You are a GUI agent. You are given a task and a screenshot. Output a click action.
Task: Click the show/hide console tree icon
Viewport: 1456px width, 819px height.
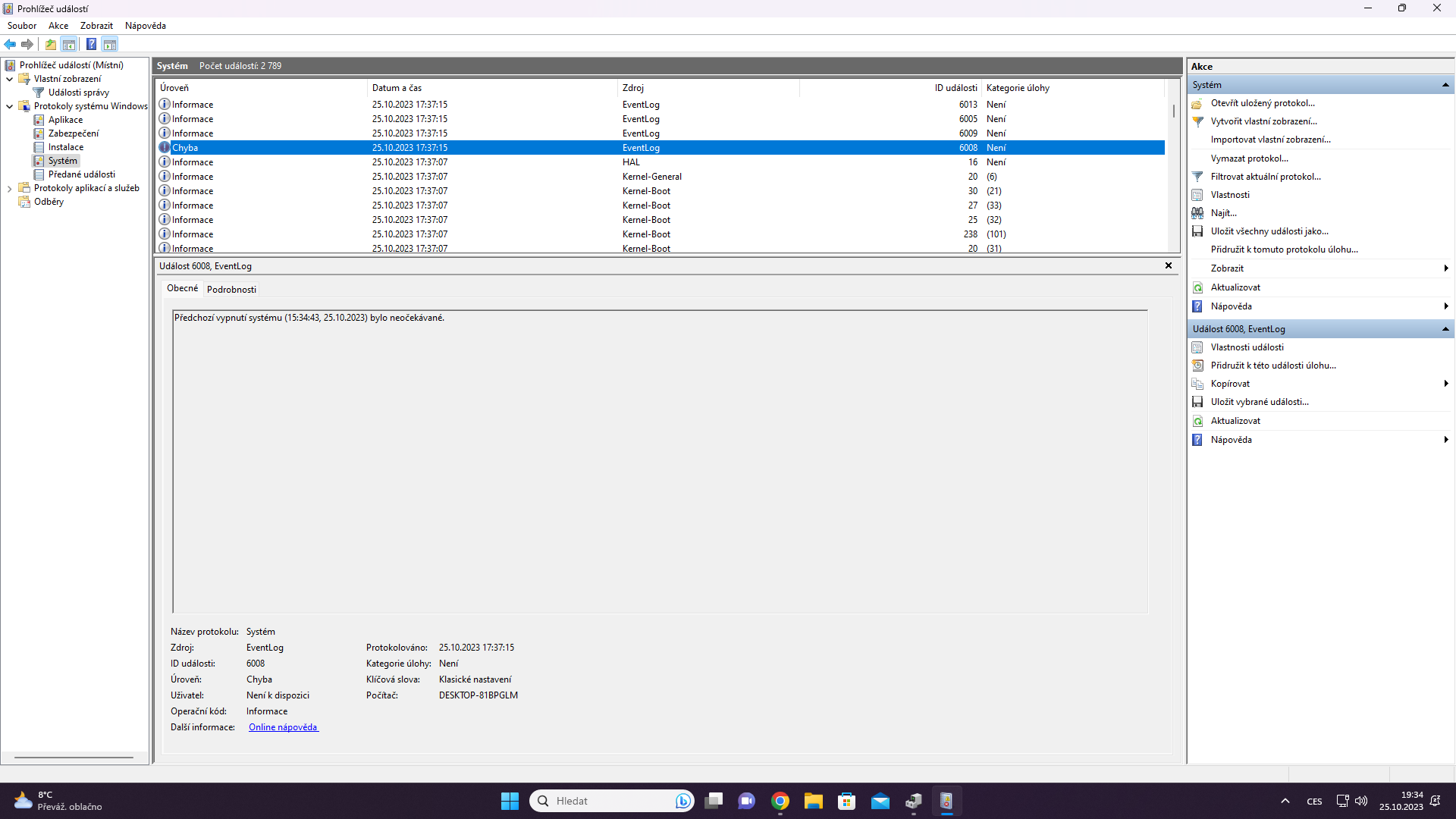pos(69,44)
